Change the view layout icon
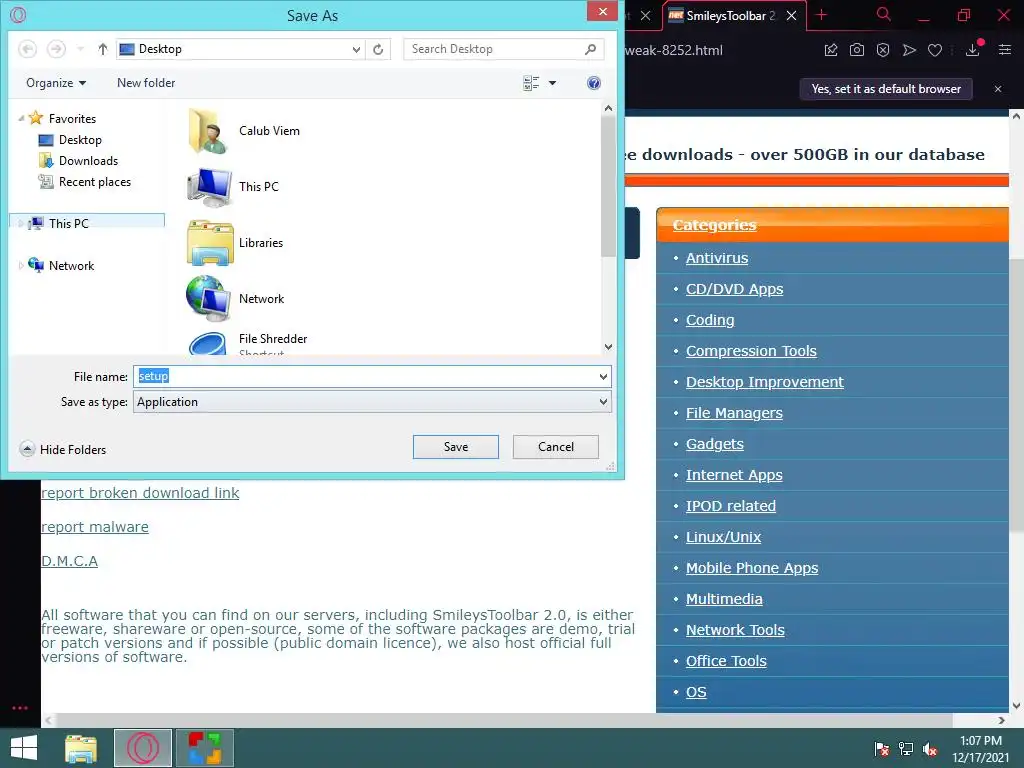Image resolution: width=1024 pixels, height=768 pixels. [531, 83]
